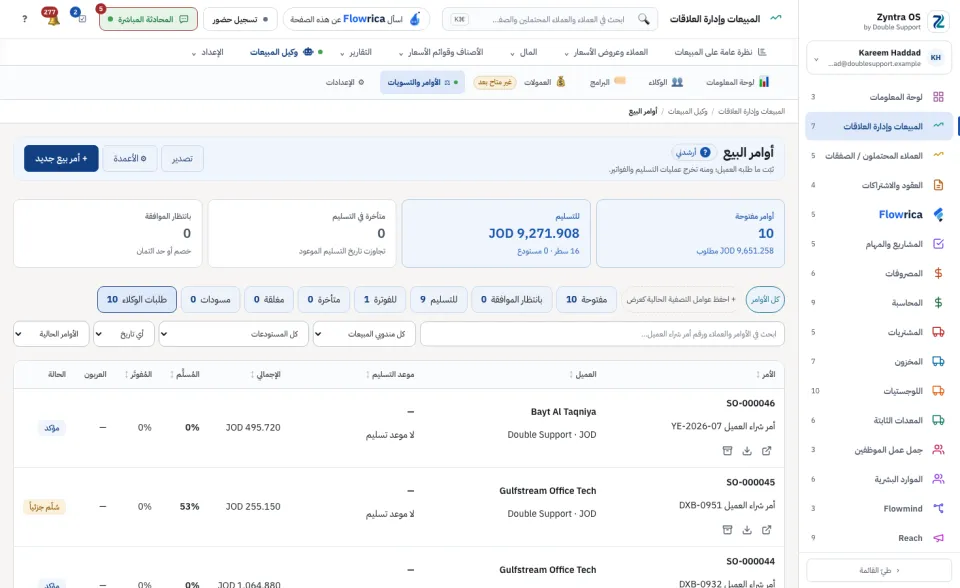Open العقود والاشتراكات sidebar document icon
The image size is (960, 588).
(x=938, y=185)
